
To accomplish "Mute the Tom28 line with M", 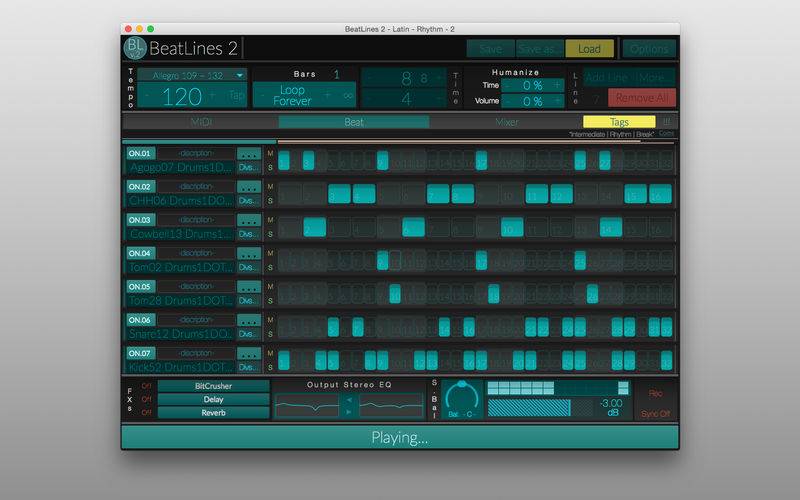I will [270, 287].
